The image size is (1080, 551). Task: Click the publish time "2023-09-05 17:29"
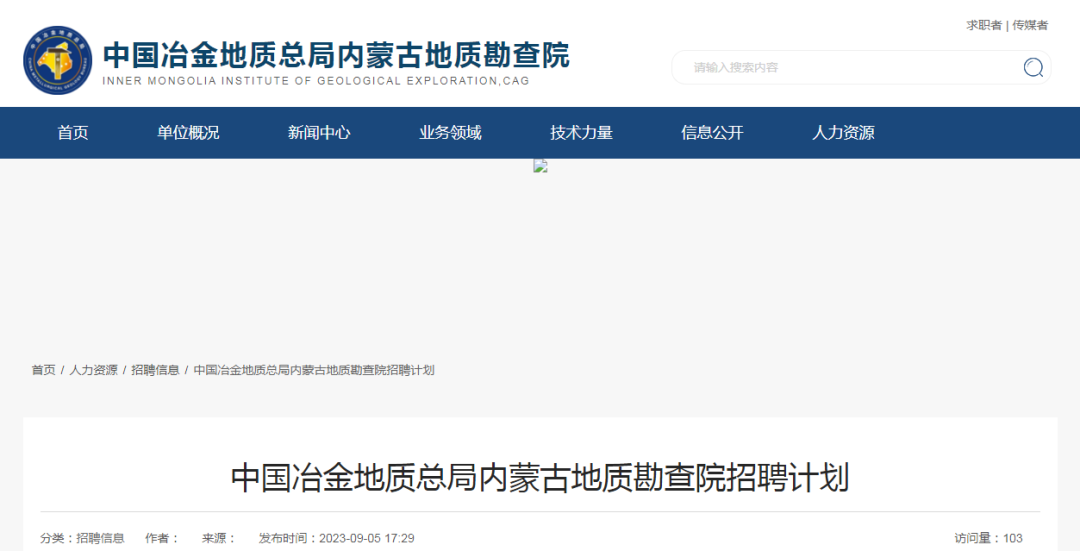(366, 539)
